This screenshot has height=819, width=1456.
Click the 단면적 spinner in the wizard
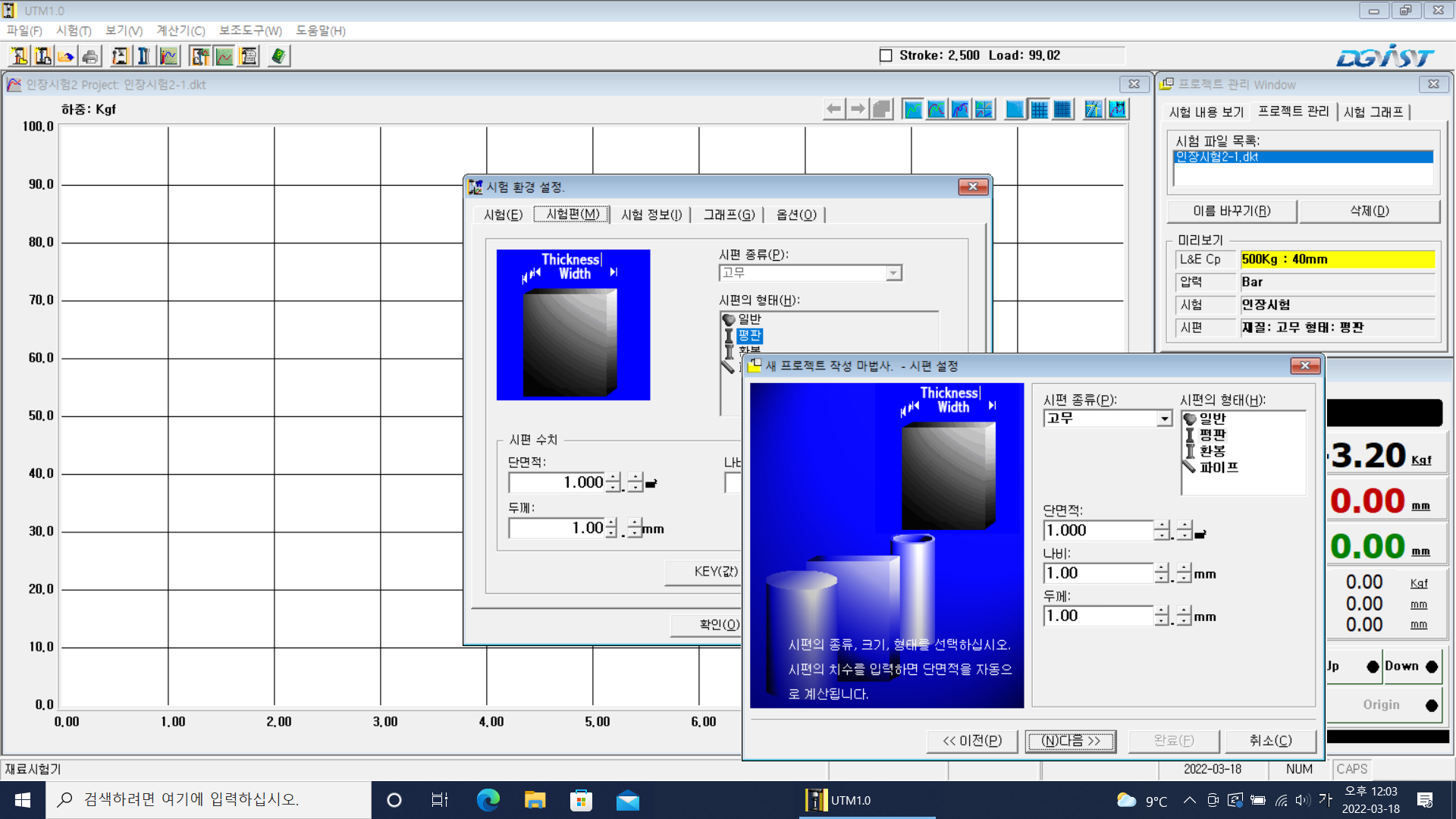tap(1162, 530)
